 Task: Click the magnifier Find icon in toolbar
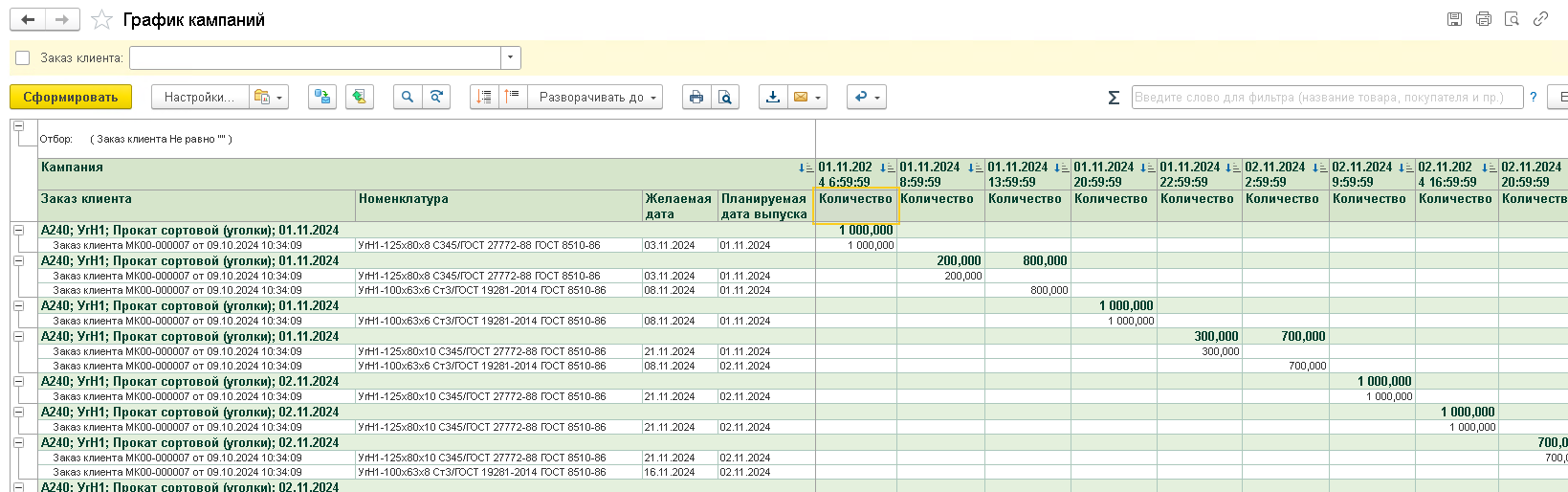pos(408,98)
